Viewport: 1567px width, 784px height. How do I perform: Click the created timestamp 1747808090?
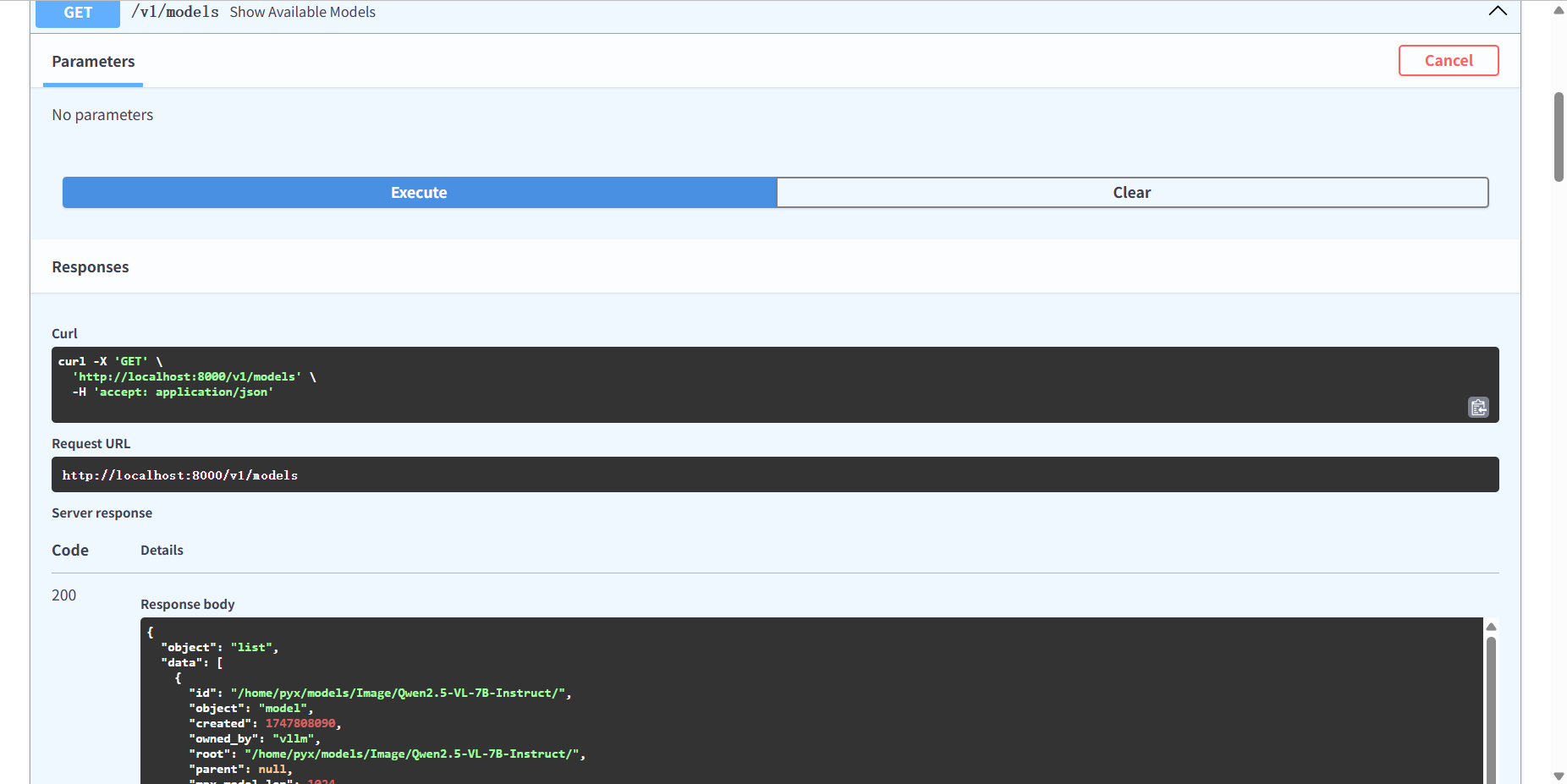click(x=300, y=724)
